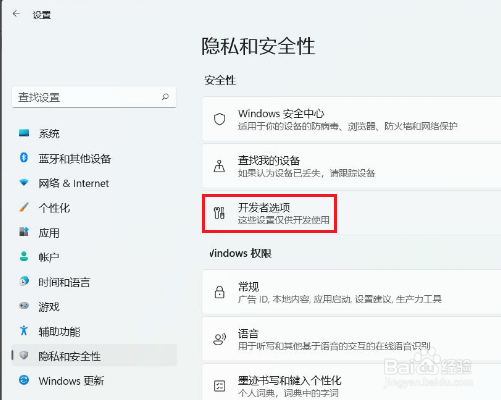501x400 pixels.
Task: Switch to 蓝牙和其他设备 category
Action: 94,158
